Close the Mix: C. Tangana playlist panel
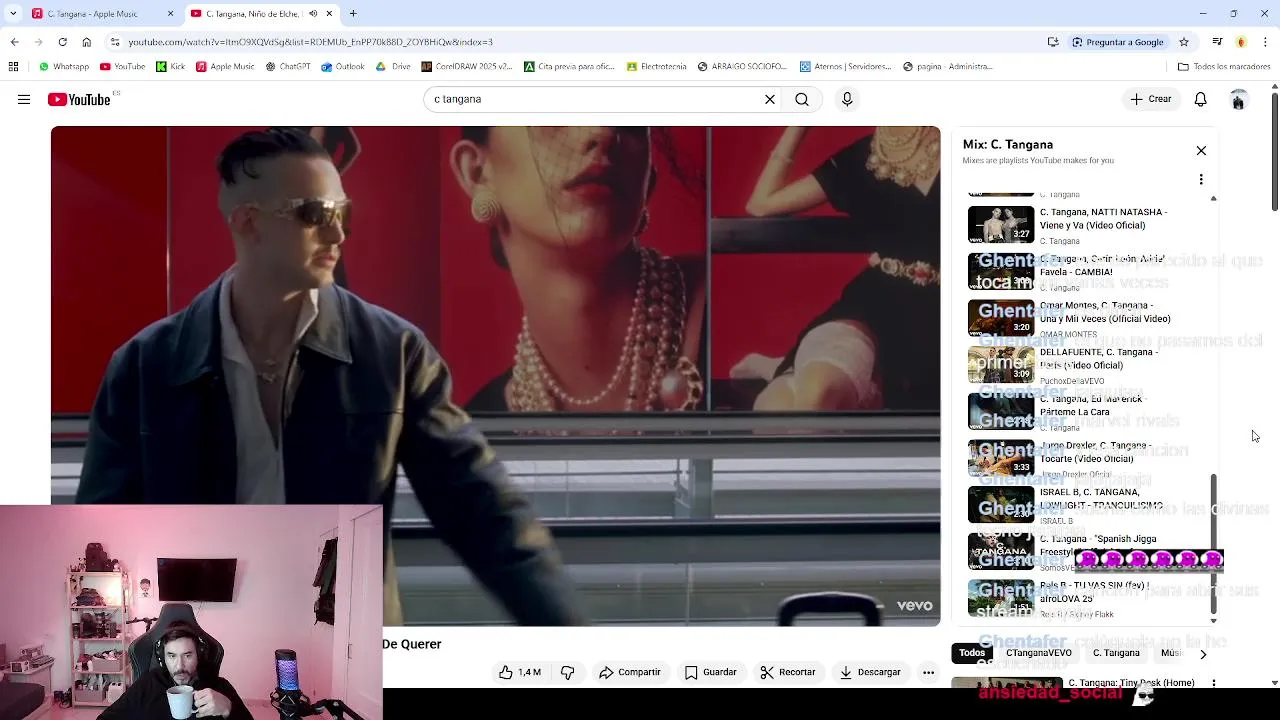 tap(1201, 151)
